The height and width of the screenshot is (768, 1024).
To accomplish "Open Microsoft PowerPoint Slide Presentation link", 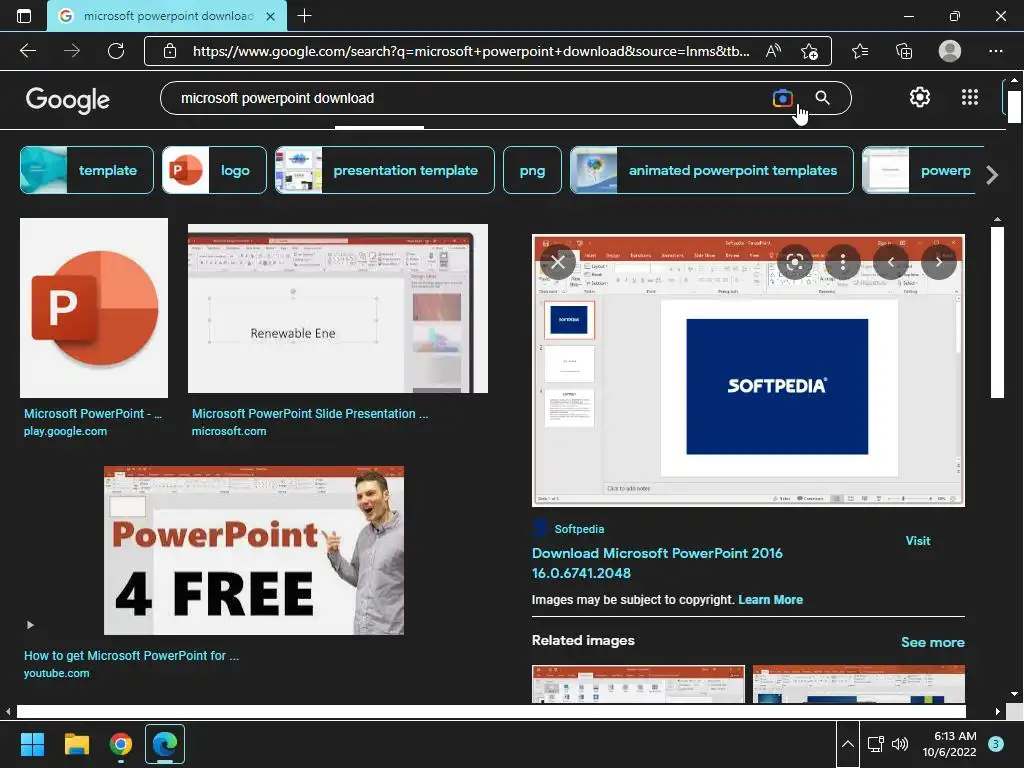I will tap(310, 413).
